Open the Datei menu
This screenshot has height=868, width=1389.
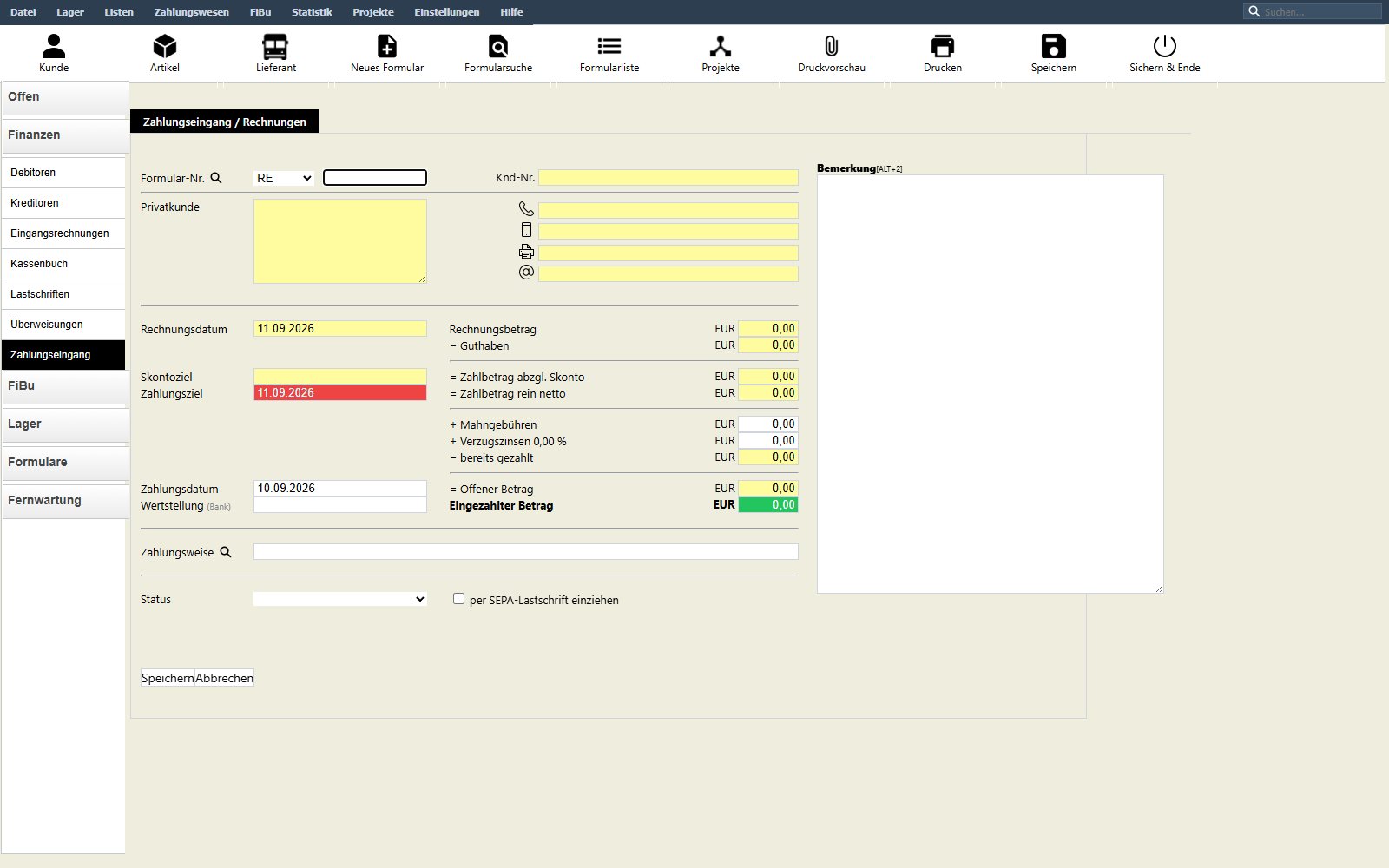[x=23, y=12]
